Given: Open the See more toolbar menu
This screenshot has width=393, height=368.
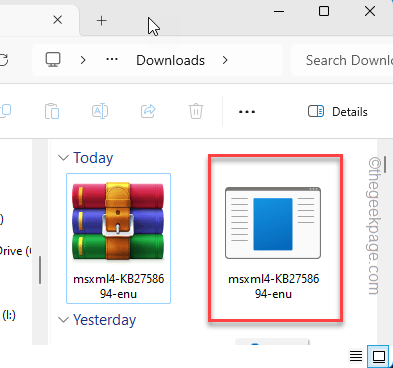Looking at the screenshot, I should pyautogui.click(x=247, y=112).
